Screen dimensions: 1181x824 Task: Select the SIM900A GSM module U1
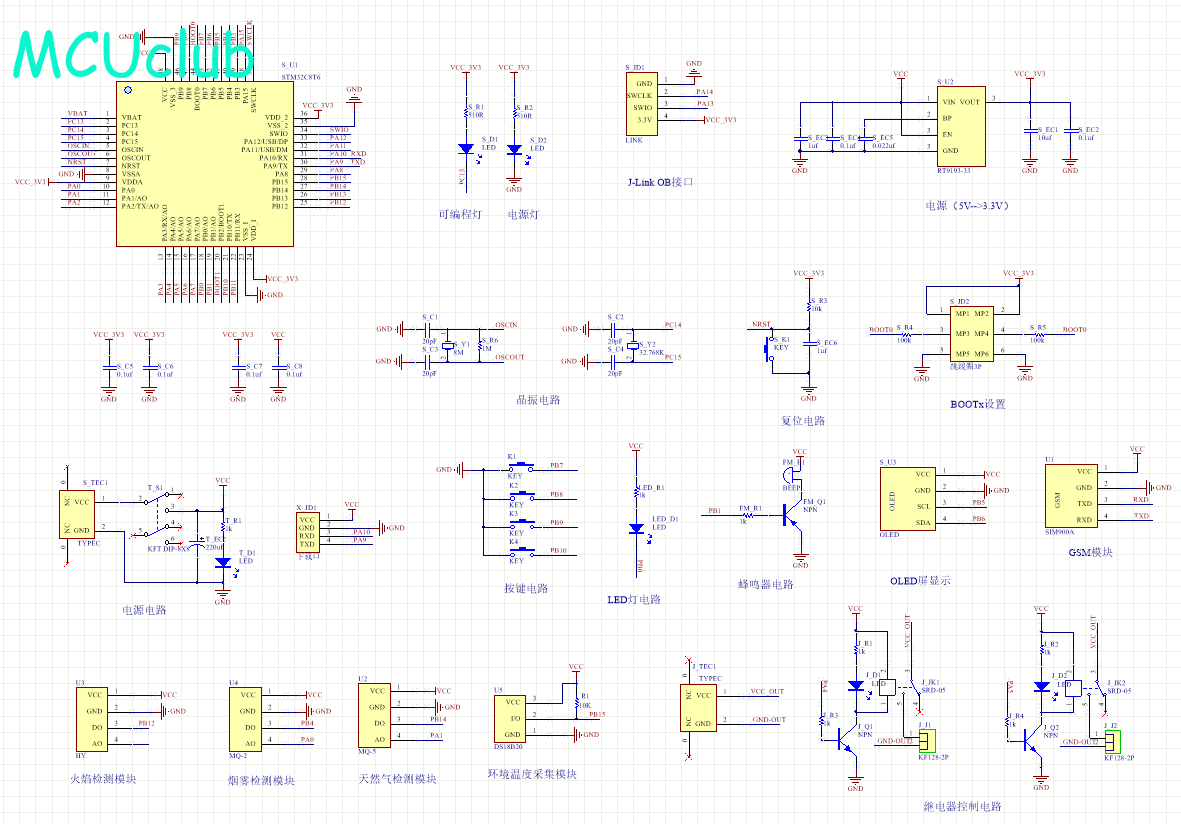click(x=1070, y=496)
